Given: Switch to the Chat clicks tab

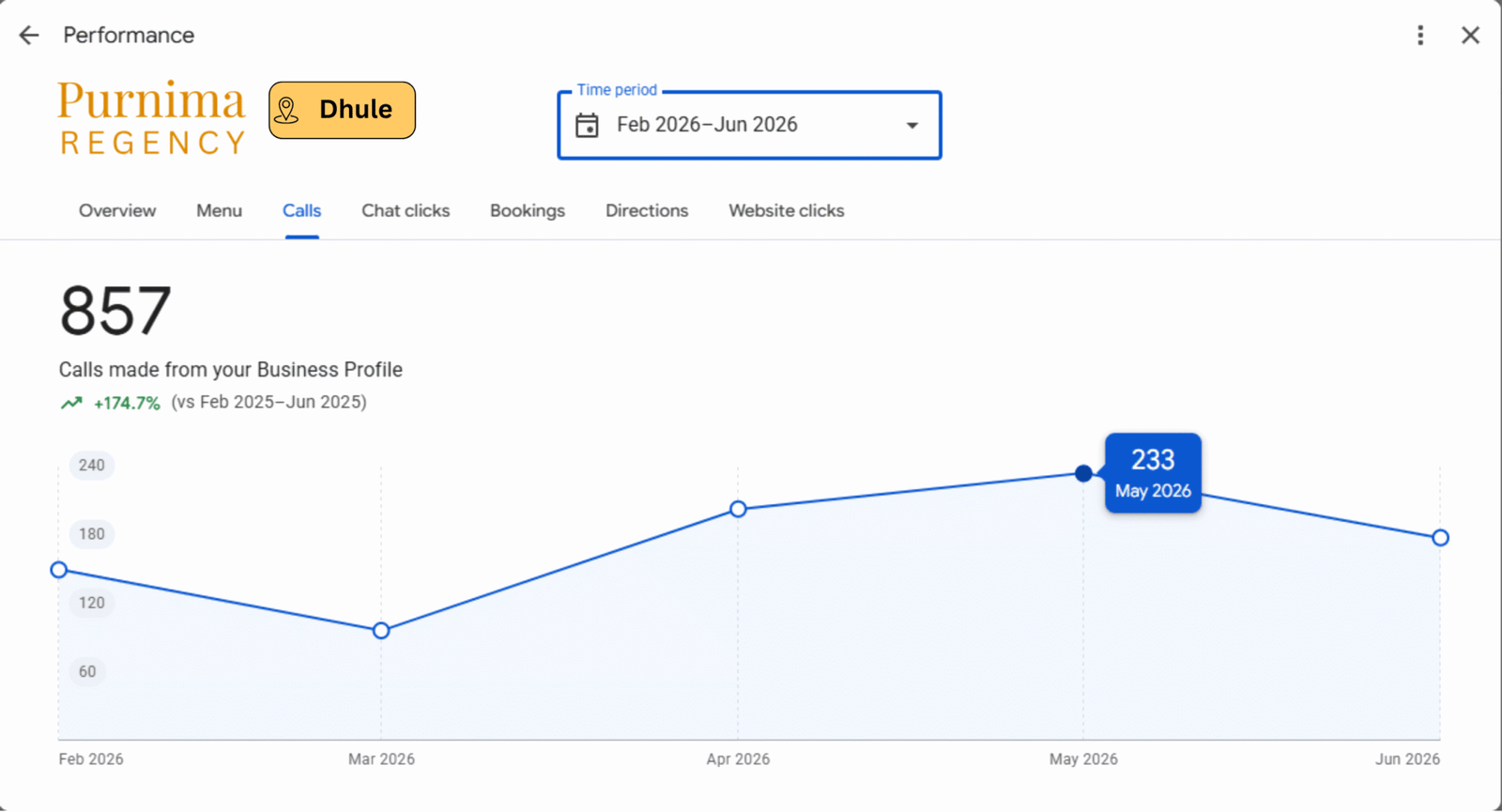Looking at the screenshot, I should (406, 210).
